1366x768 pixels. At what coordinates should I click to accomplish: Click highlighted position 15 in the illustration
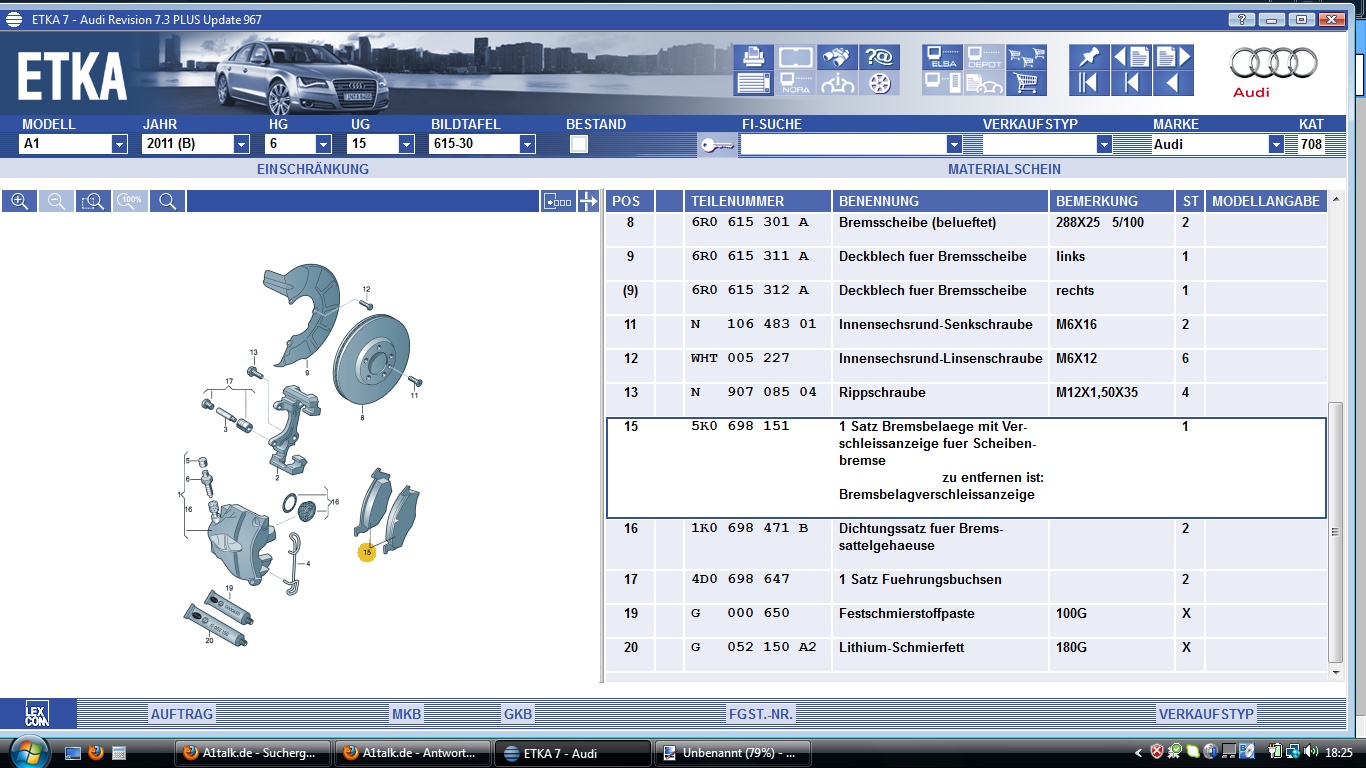367,552
